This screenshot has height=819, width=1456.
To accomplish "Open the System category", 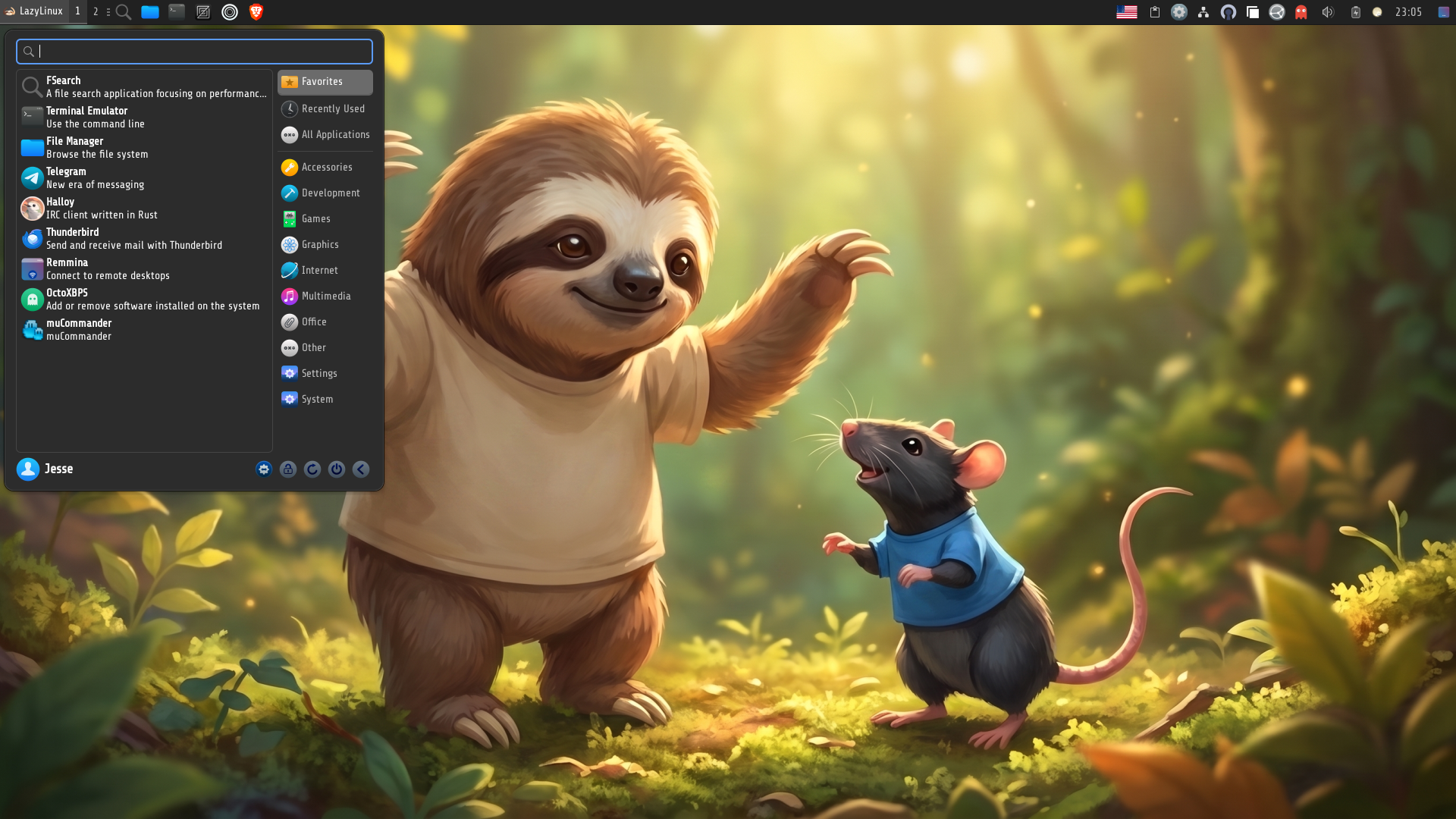I will click(325, 399).
